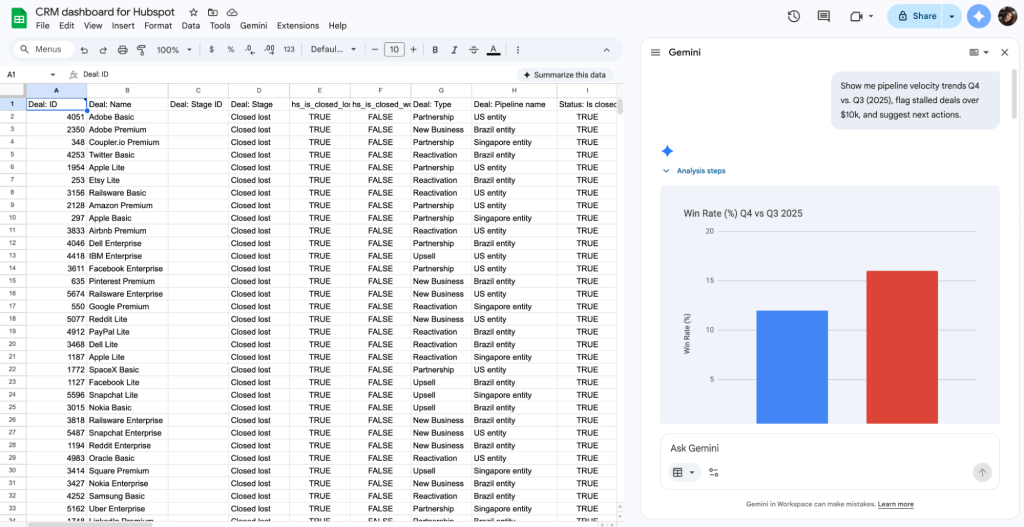Screen dimensions: 1024x527
Task: Click the Gemini prompt settings sliders icon
Action: 714,472
